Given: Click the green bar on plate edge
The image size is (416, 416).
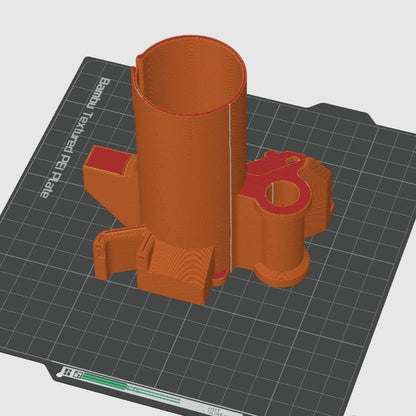Looking at the screenshot, I should pyautogui.click(x=132, y=388).
